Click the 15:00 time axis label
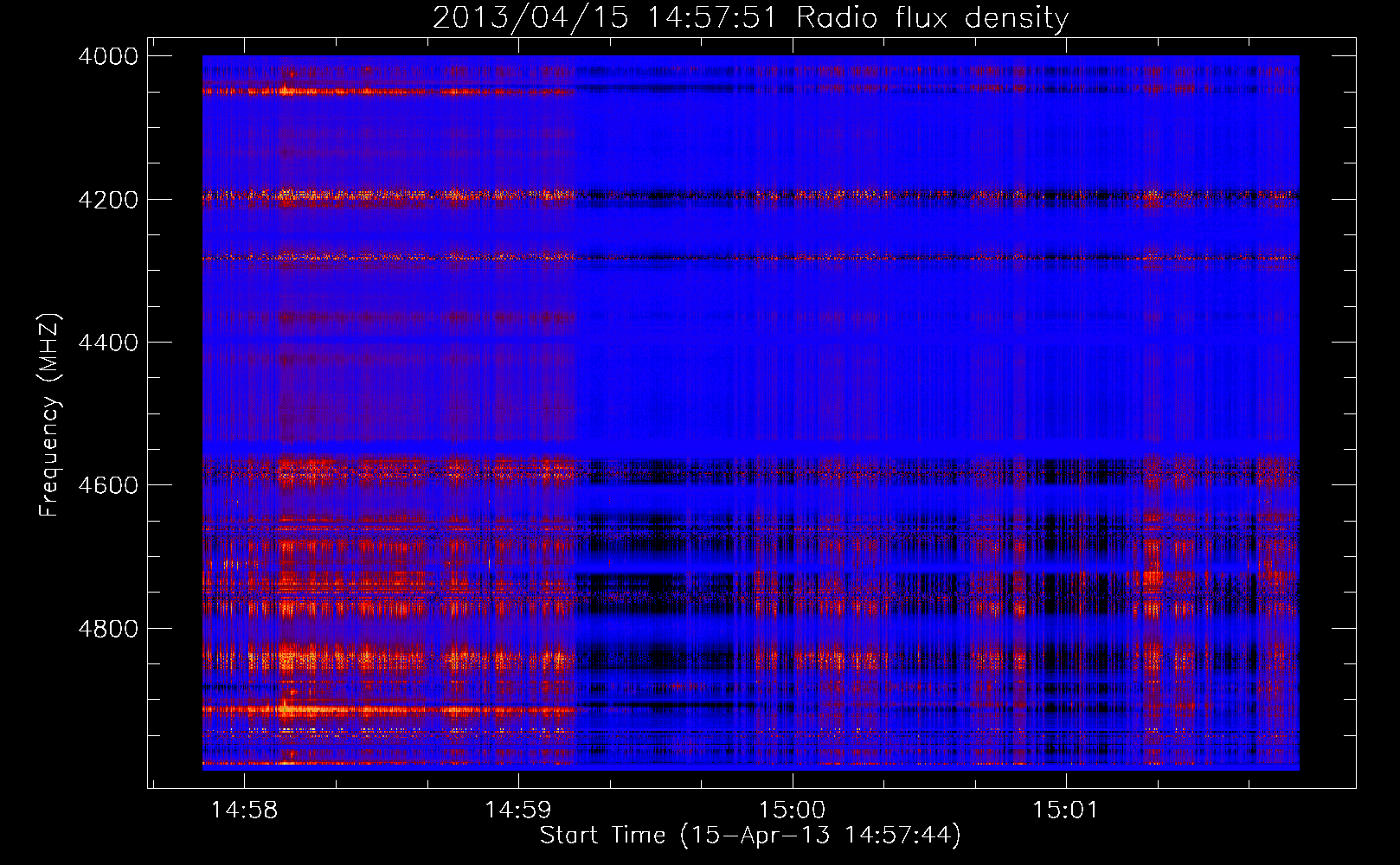Screen dimensions: 1400x865 tap(792, 811)
